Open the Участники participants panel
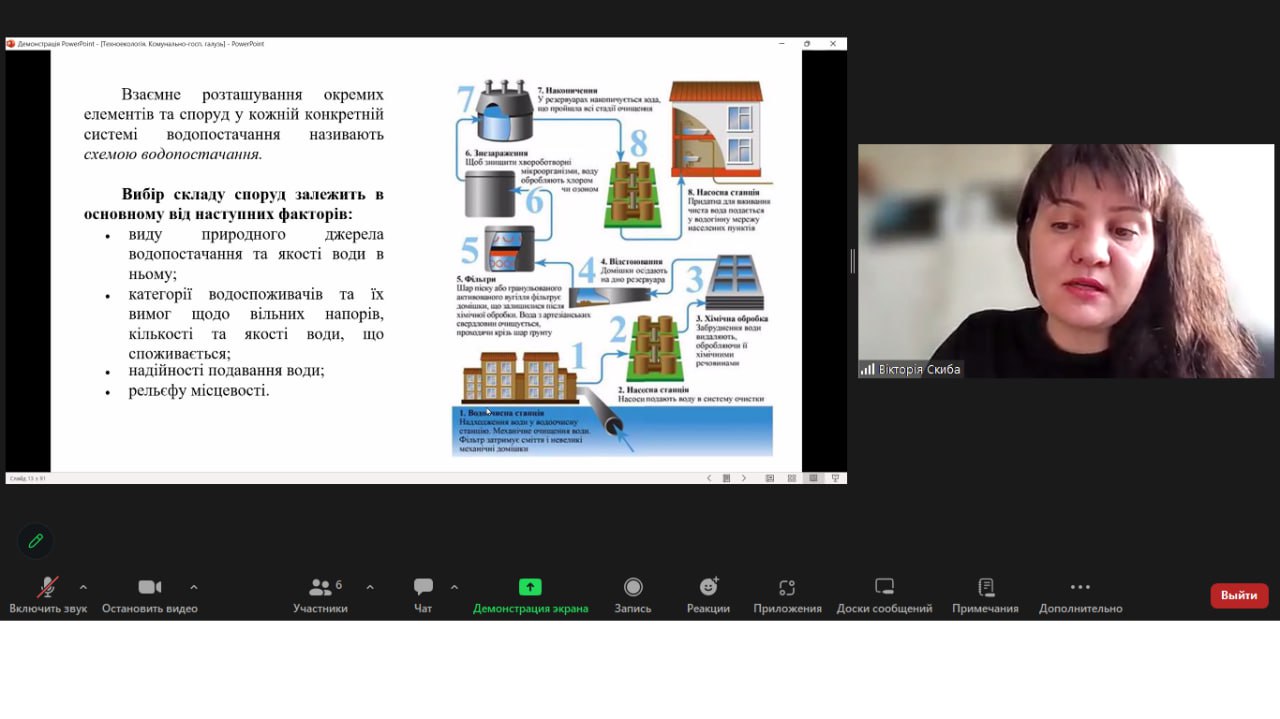This screenshot has height=719, width=1280. click(320, 595)
